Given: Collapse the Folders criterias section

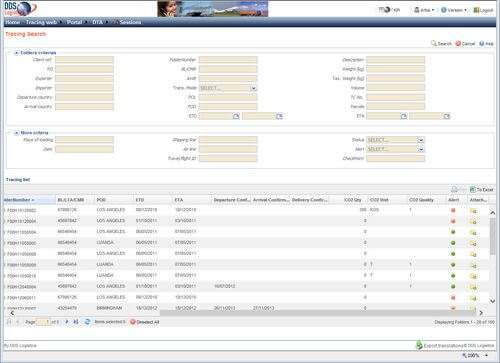Looking at the screenshot, I should click(16, 53).
